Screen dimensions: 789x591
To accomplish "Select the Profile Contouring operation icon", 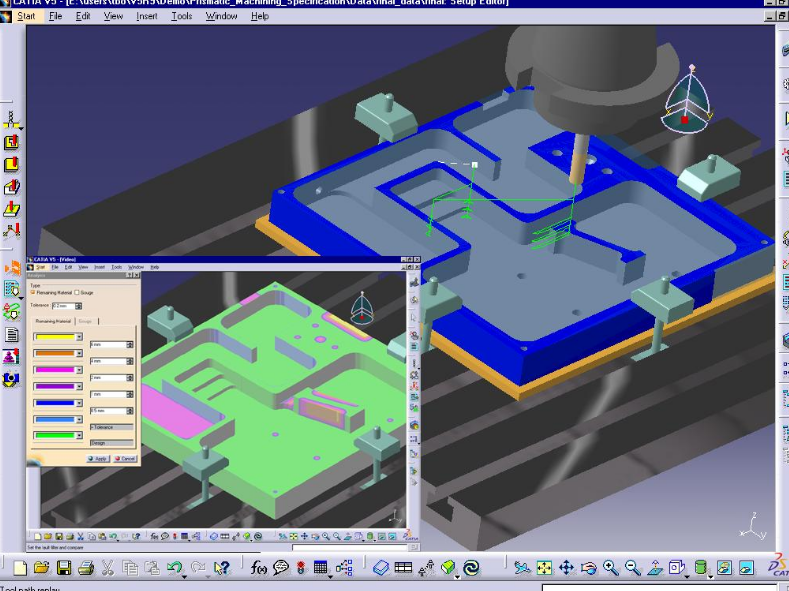I will (x=11, y=187).
